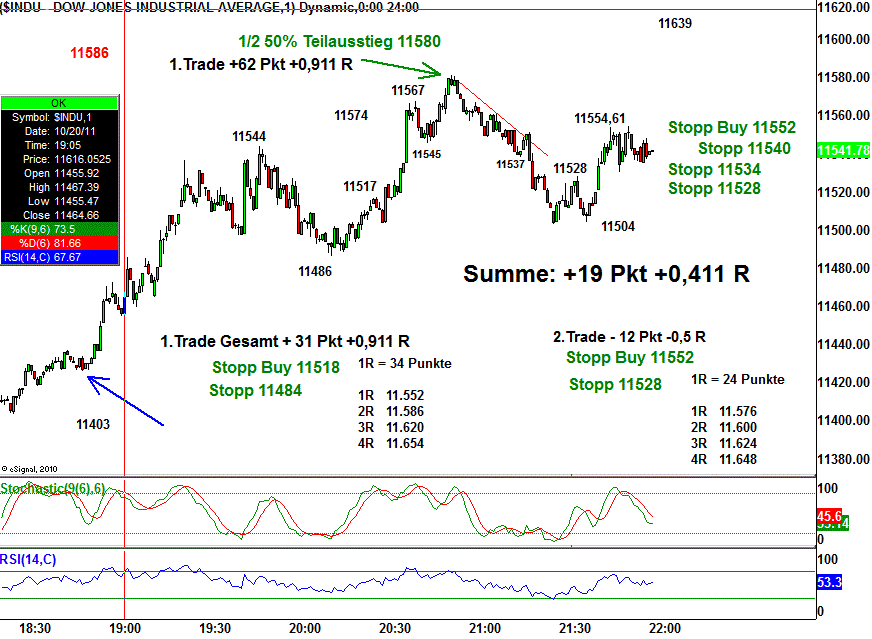Click the blue RSI value tag 53.3
Image resolution: width=872 pixels, height=639 pixels.
832,581
